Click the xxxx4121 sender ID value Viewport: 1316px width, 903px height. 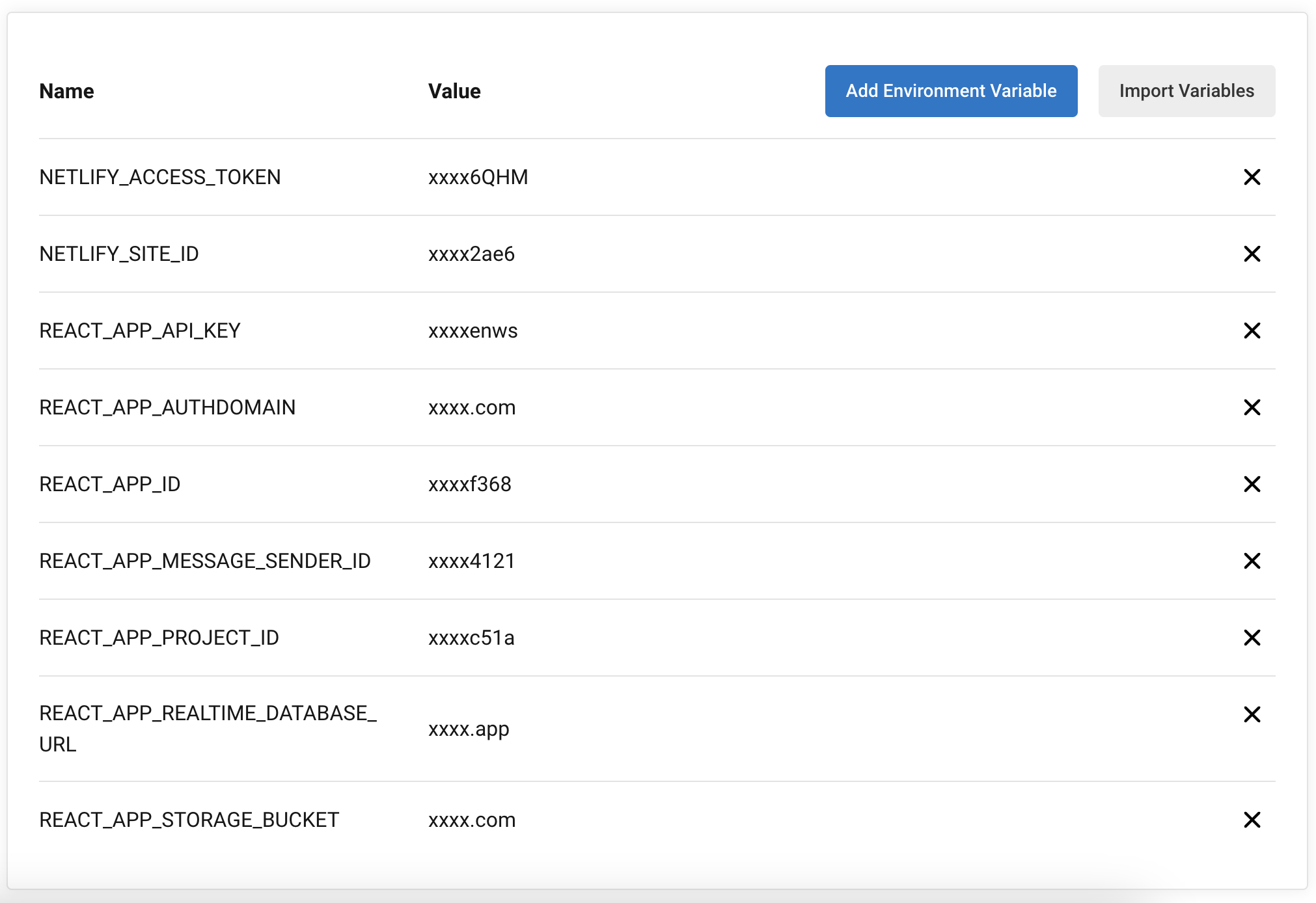click(471, 561)
